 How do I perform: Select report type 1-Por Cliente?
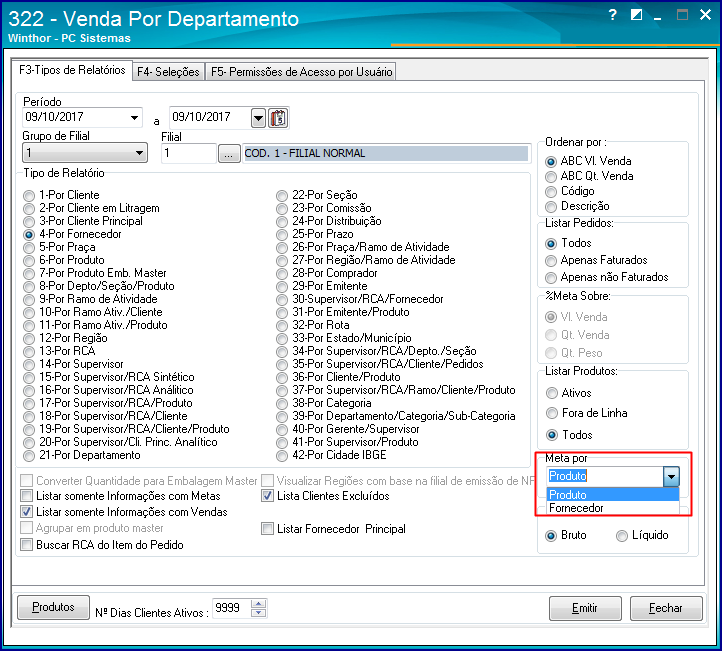(x=61, y=195)
